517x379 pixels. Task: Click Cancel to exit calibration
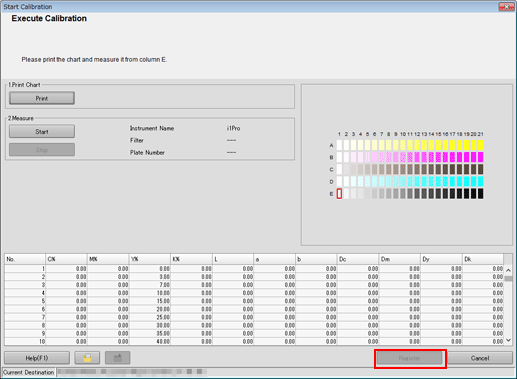point(480,358)
